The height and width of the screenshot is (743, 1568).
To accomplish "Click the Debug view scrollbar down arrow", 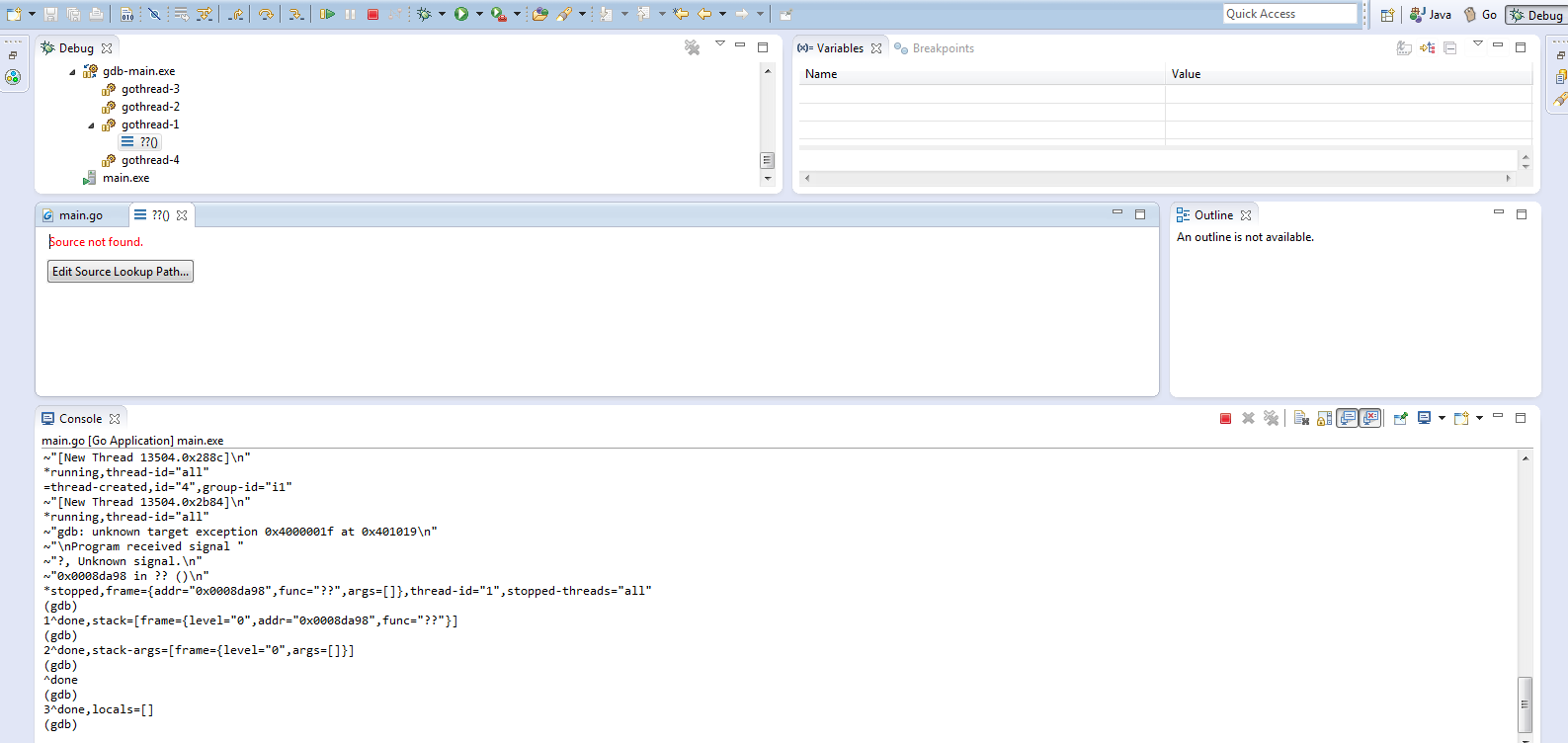I will click(768, 179).
